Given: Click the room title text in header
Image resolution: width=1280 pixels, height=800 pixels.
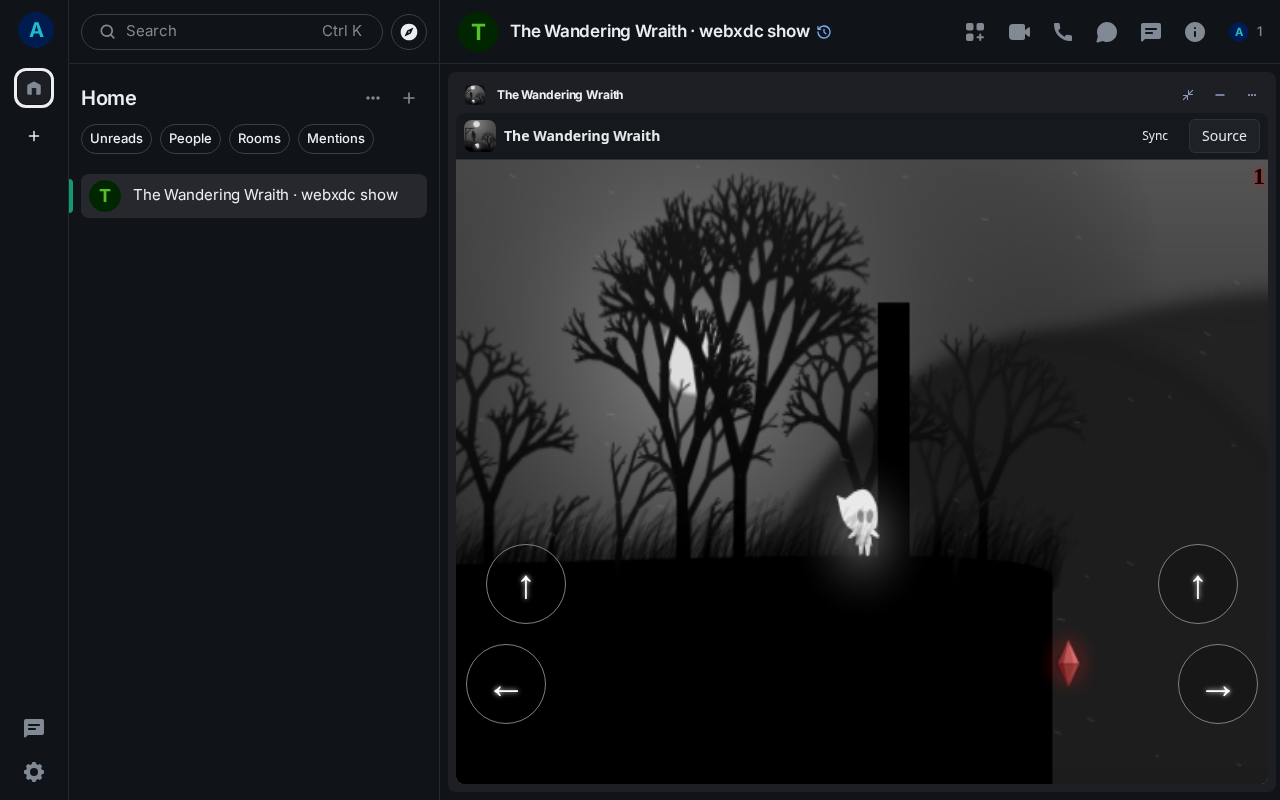Looking at the screenshot, I should [x=660, y=32].
